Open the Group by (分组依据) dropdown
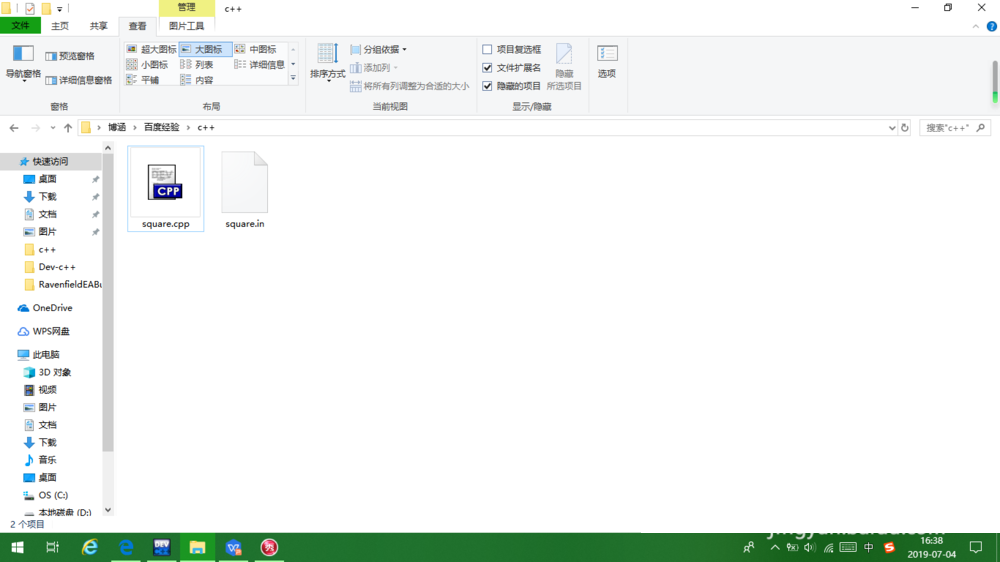 pyautogui.click(x=379, y=49)
